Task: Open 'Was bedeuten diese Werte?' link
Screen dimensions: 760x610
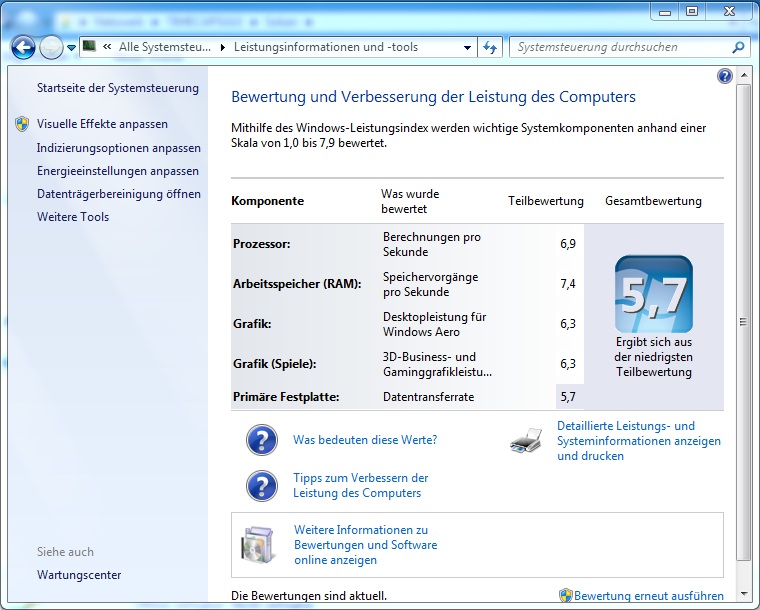Action: pos(365,440)
